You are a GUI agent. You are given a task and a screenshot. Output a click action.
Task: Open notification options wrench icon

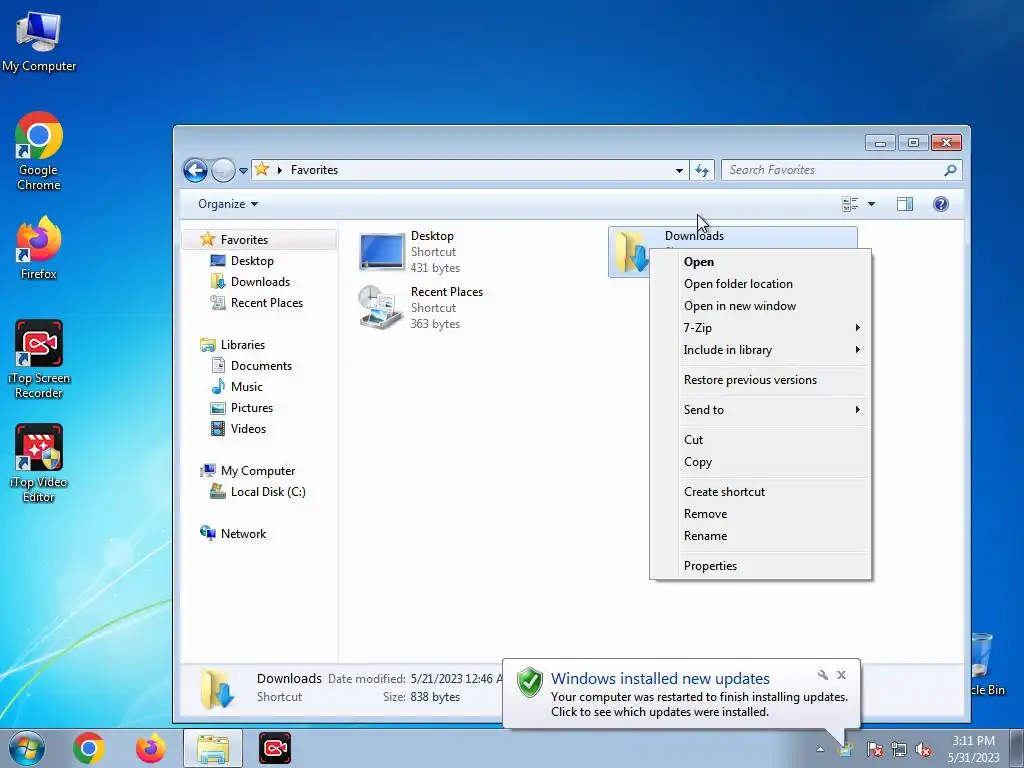pos(823,675)
